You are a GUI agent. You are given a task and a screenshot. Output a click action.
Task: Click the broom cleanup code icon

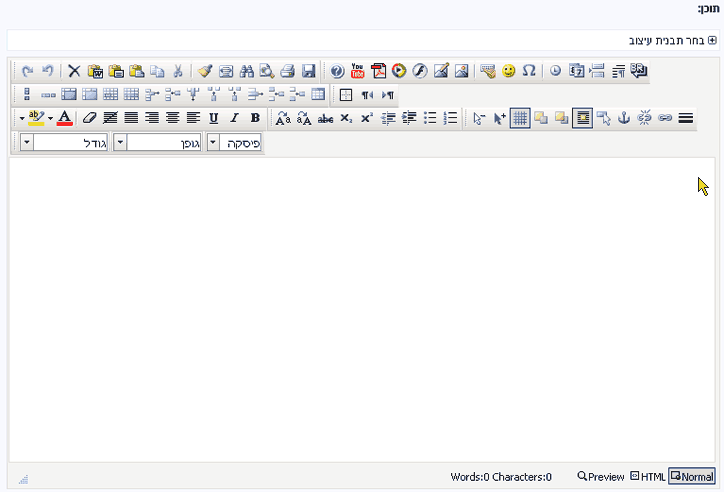click(205, 71)
